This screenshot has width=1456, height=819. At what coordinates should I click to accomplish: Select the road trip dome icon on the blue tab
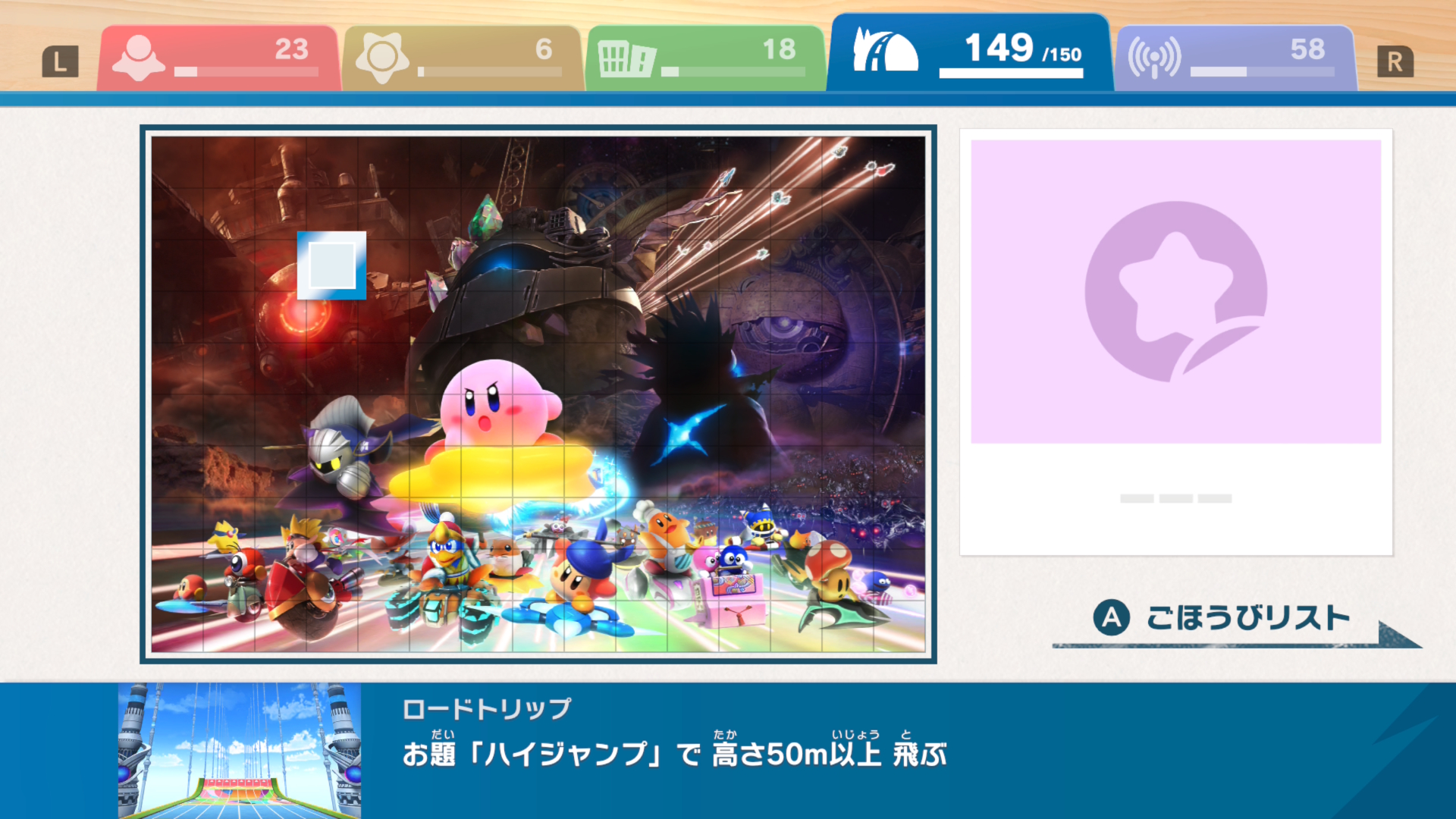tap(885, 50)
